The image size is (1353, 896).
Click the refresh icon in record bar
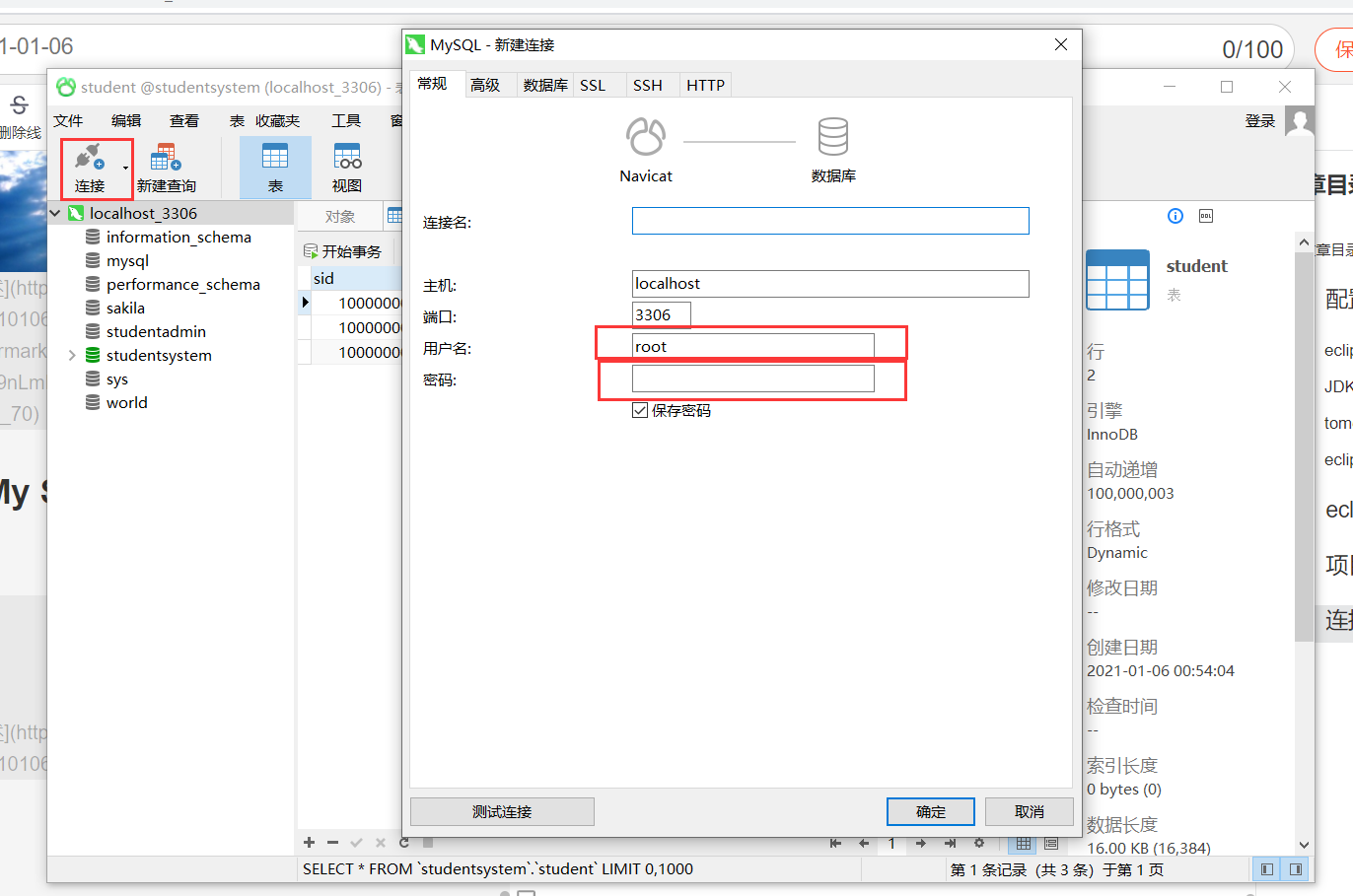[x=404, y=843]
